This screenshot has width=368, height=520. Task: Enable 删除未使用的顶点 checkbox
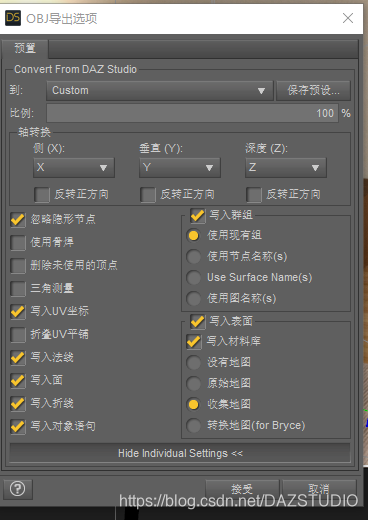pyautogui.click(x=18, y=266)
